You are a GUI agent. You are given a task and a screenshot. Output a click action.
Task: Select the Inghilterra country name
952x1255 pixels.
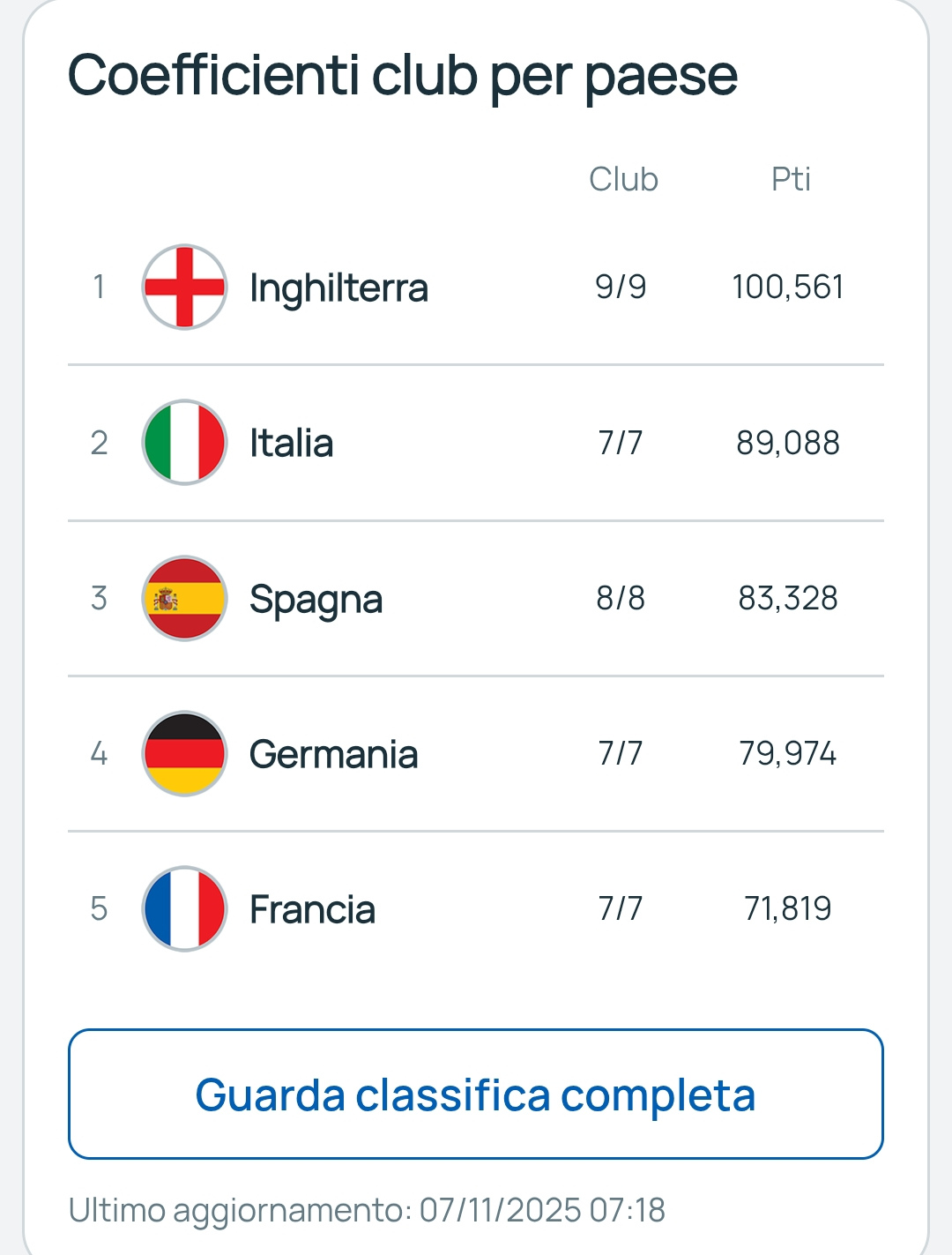(338, 288)
